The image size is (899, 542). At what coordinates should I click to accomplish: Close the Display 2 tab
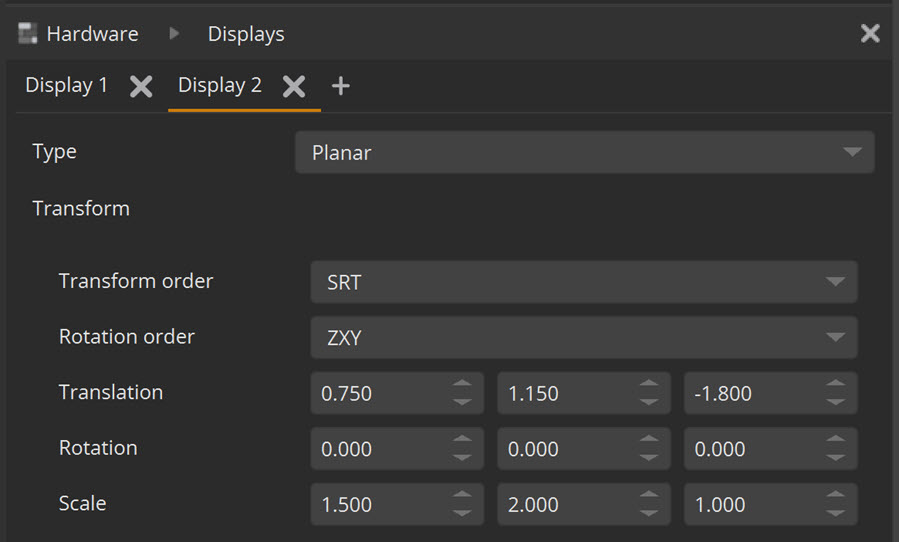[x=293, y=86]
